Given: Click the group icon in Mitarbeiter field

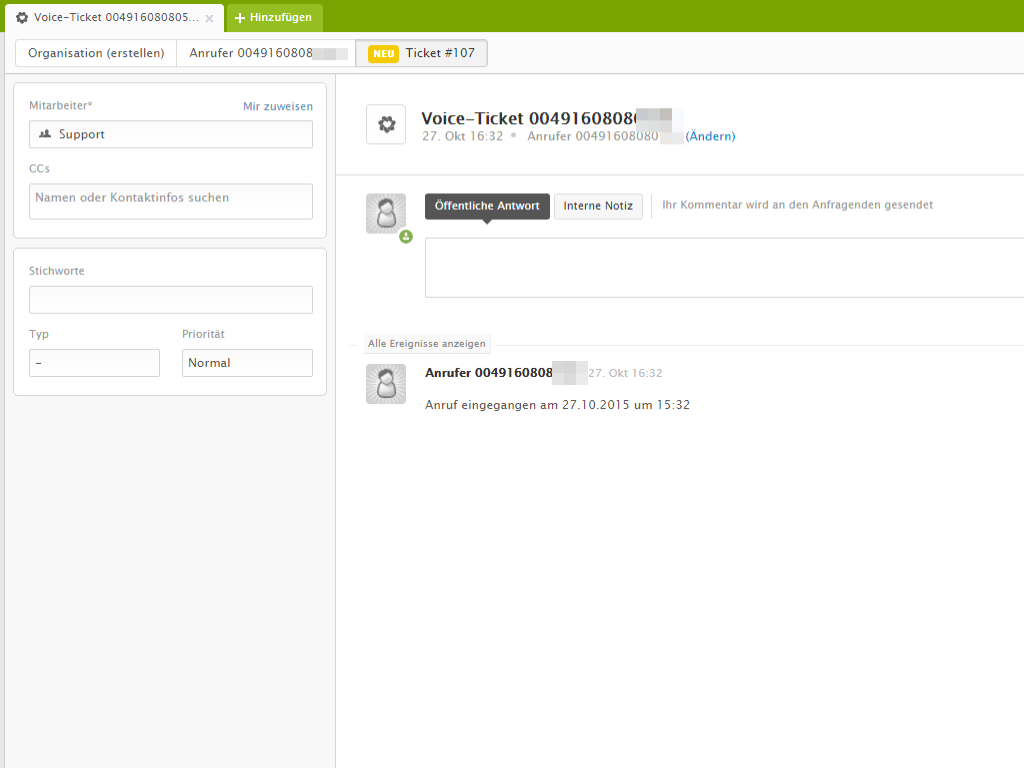Looking at the screenshot, I should tap(45, 134).
